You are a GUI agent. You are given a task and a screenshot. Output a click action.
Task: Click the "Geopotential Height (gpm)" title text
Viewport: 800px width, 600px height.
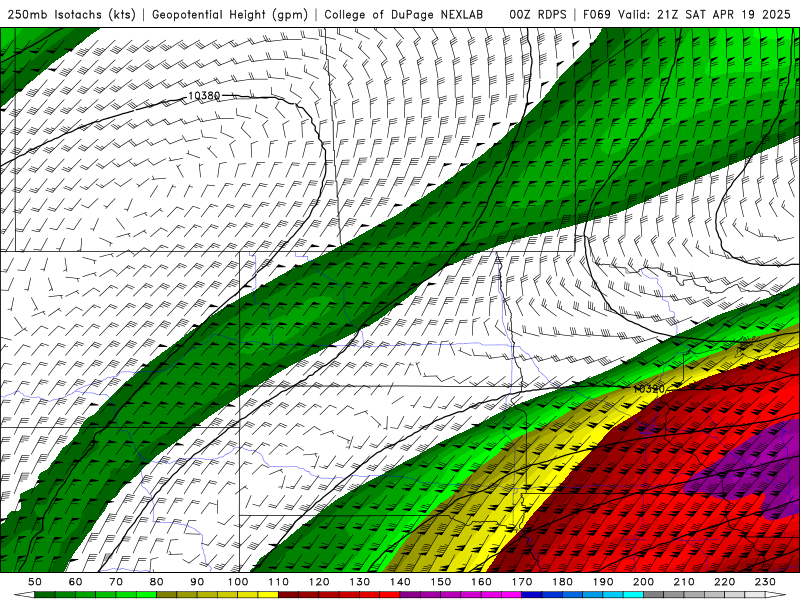(230, 15)
